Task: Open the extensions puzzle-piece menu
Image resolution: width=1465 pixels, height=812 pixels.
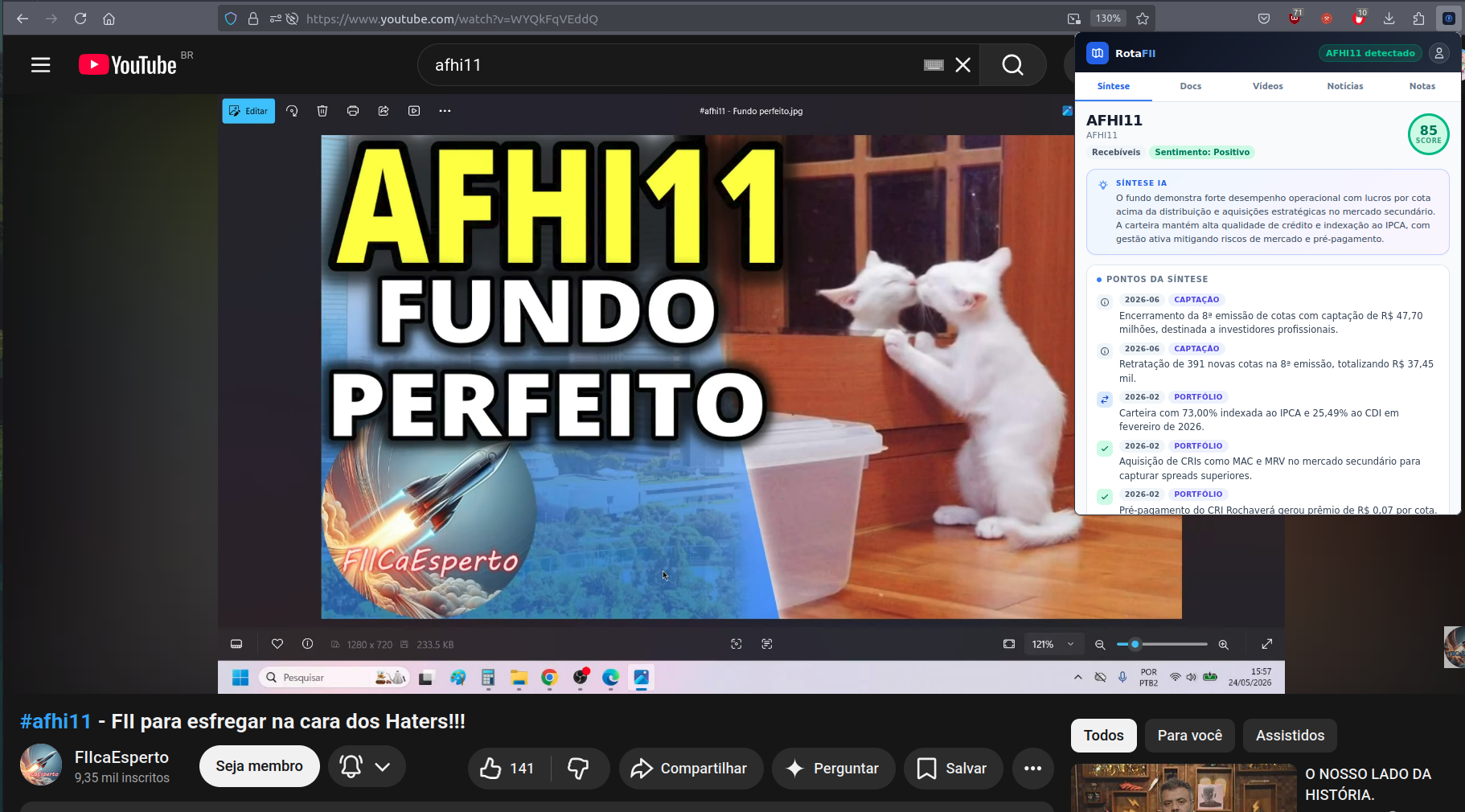Action: (x=1418, y=18)
